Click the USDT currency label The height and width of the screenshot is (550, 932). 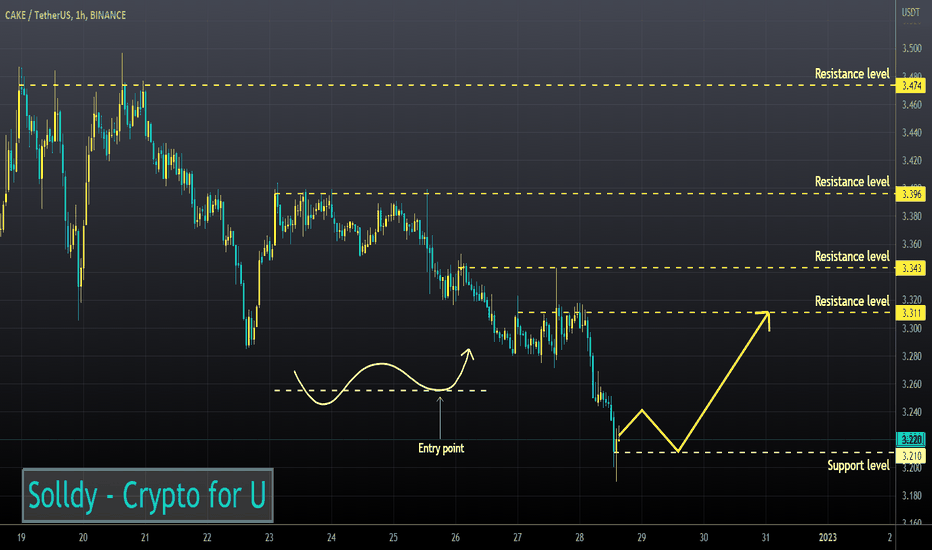[x=911, y=12]
